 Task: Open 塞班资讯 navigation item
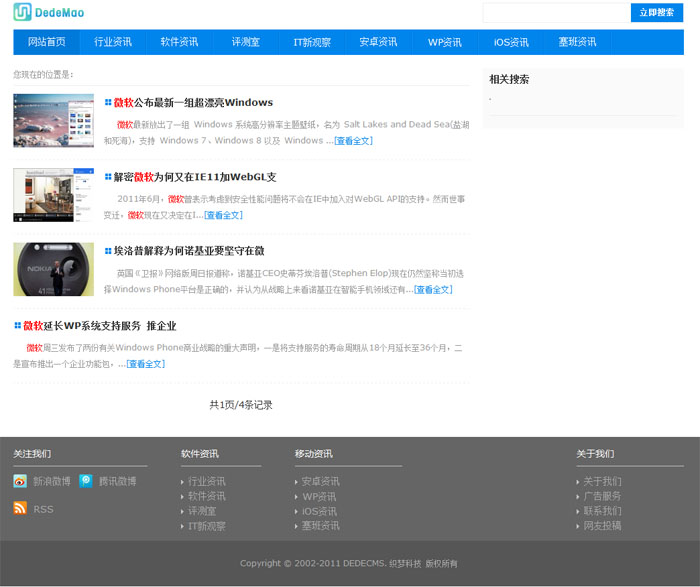pyautogui.click(x=577, y=42)
